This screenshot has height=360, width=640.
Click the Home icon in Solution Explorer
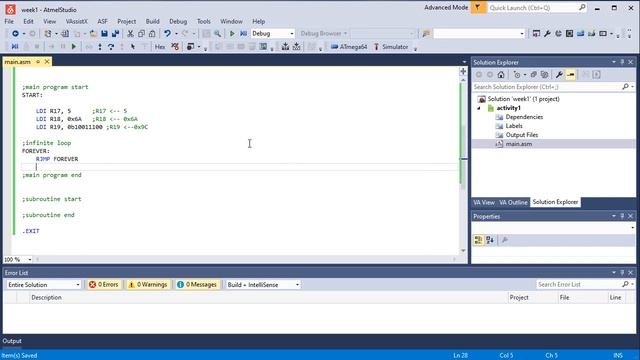pos(501,75)
